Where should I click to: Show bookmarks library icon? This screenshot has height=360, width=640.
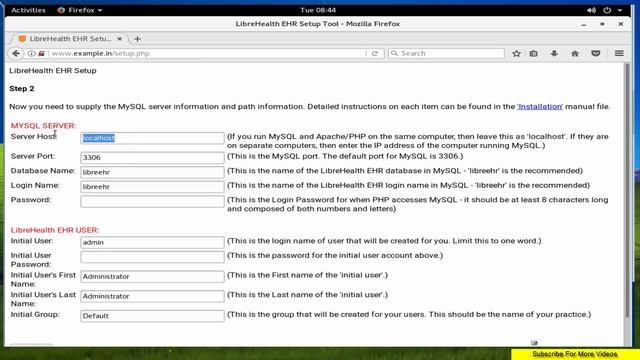(x=533, y=53)
